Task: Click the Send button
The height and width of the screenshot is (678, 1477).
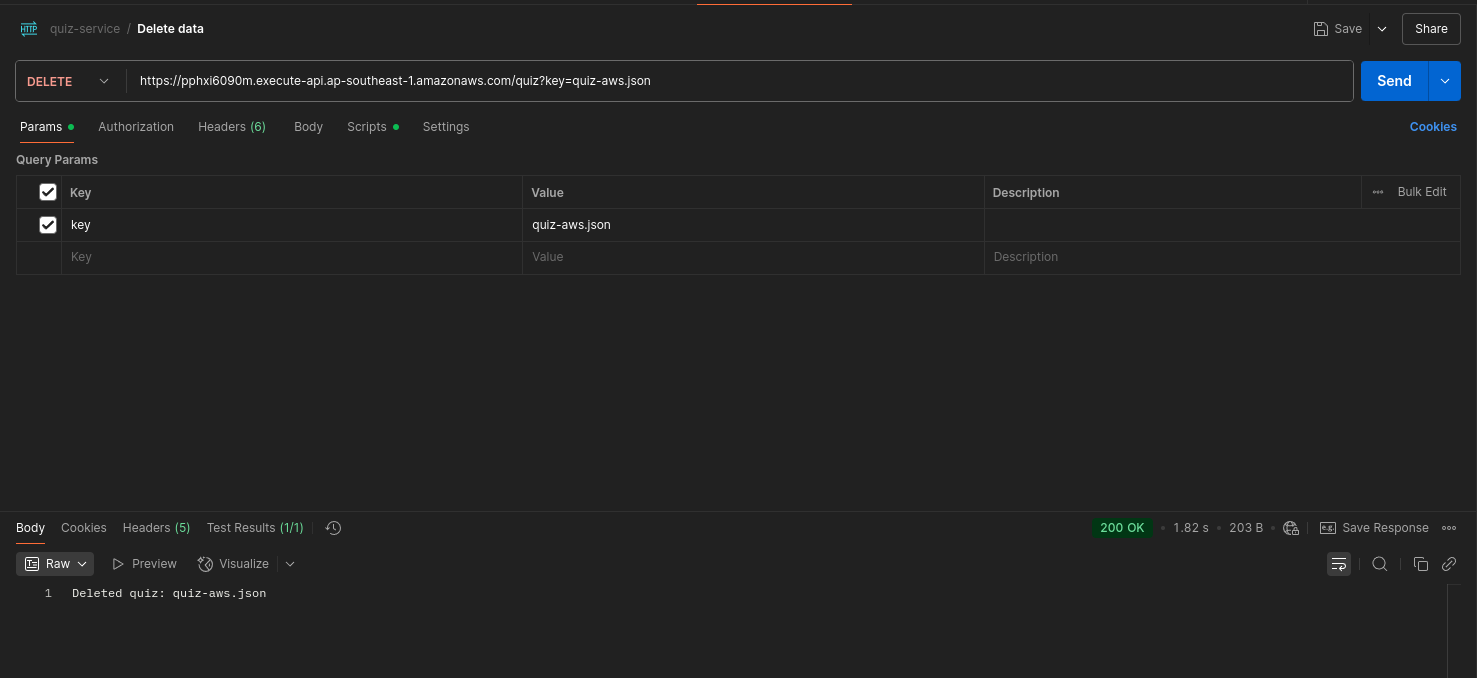Action: tap(1394, 82)
